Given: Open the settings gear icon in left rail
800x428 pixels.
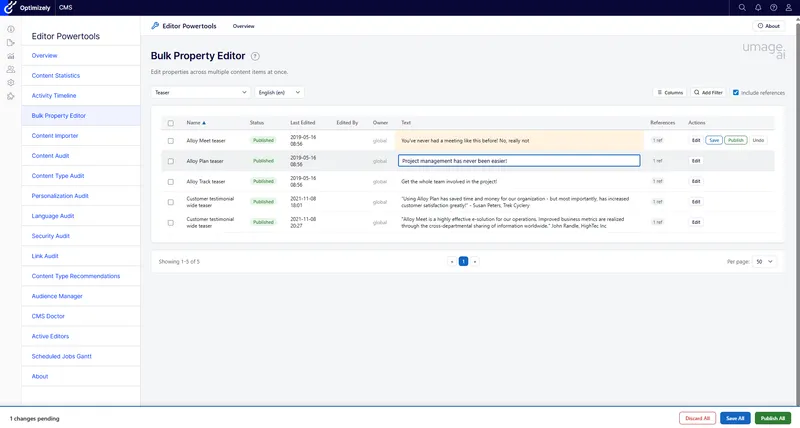Looking at the screenshot, I should pos(11,83).
